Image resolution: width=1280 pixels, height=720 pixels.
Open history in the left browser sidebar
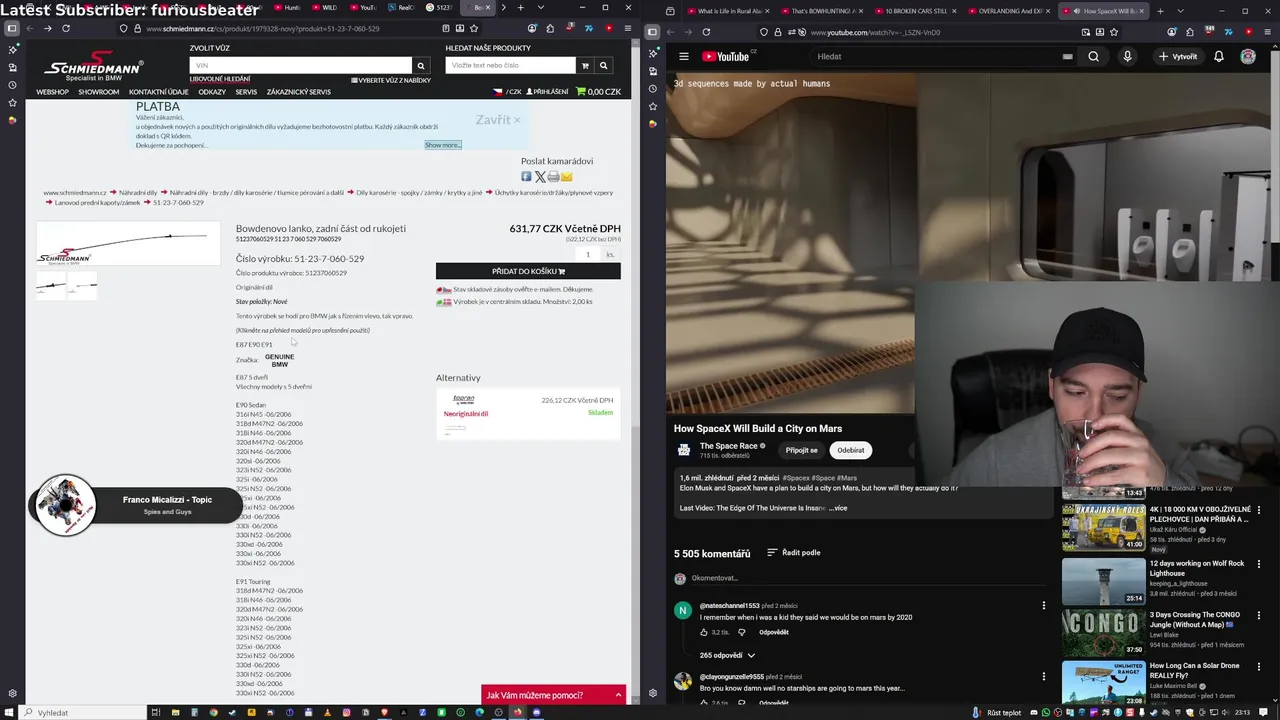tap(12, 85)
